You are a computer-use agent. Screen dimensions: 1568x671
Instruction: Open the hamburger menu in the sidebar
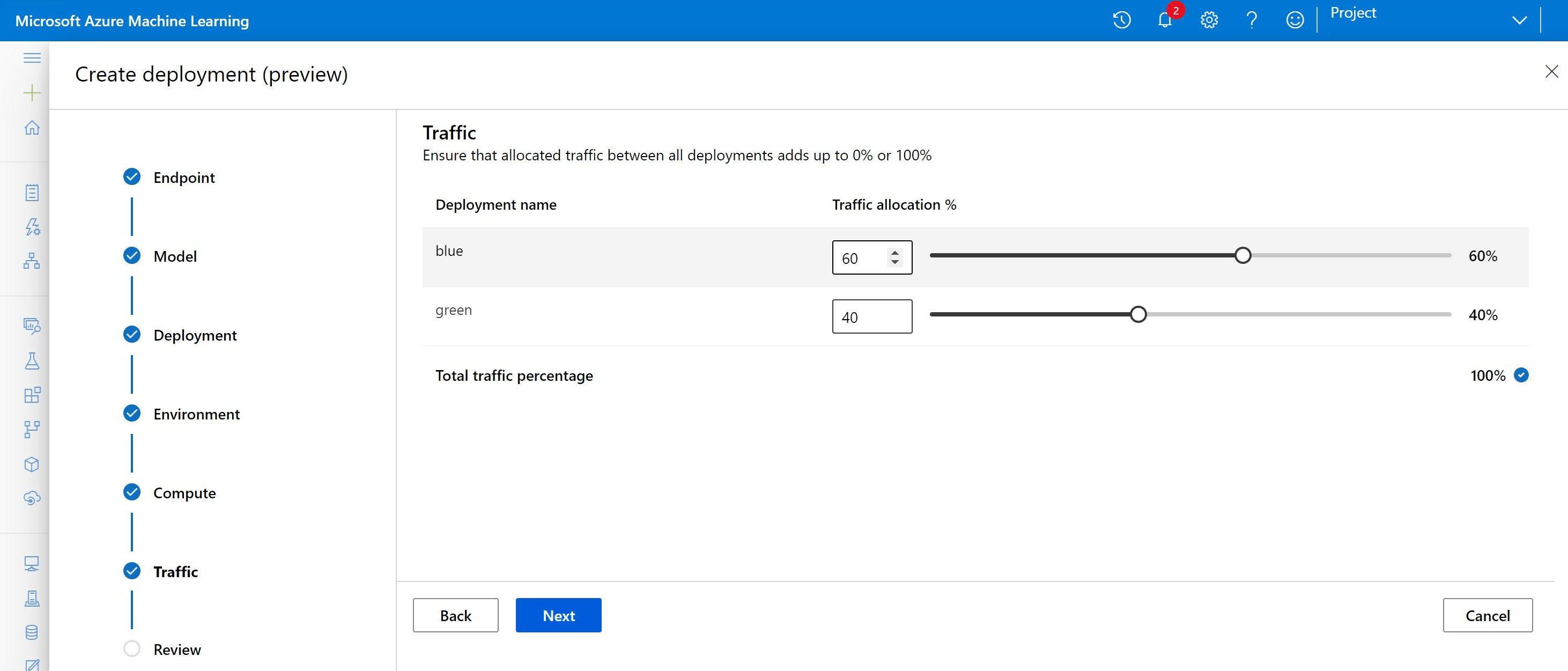tap(32, 58)
